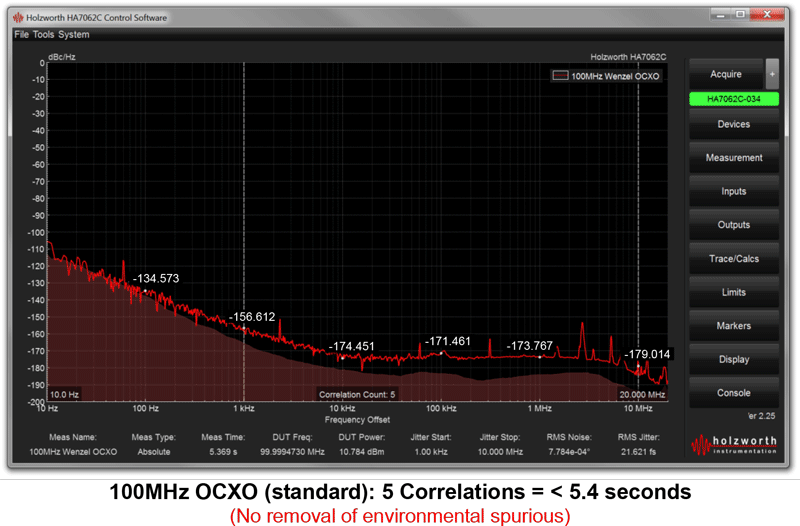Open the Devices panel
Image resolution: width=800 pixels, height=526 pixels.
pyautogui.click(x=734, y=124)
